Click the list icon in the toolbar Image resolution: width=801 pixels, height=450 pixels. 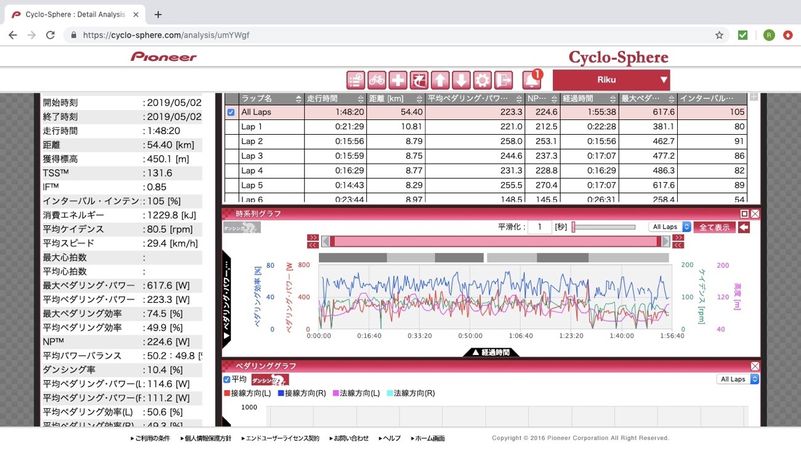(x=356, y=80)
